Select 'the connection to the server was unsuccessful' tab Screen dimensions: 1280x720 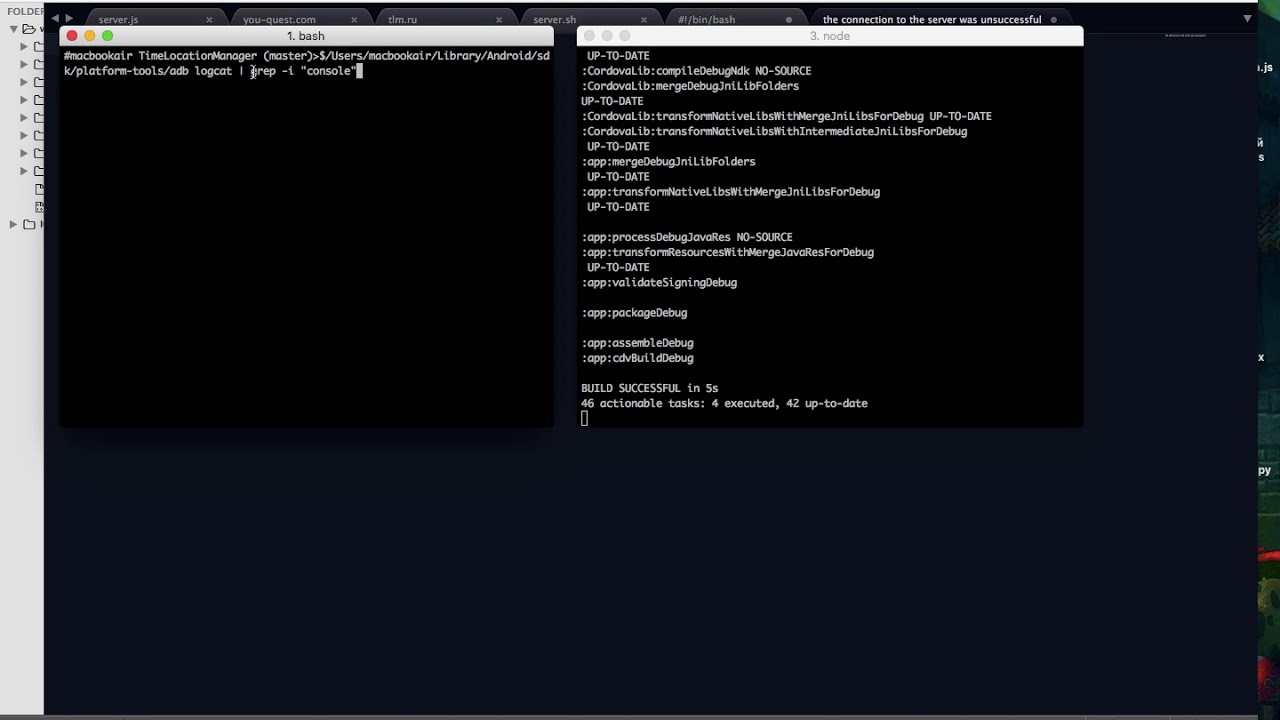coord(932,20)
